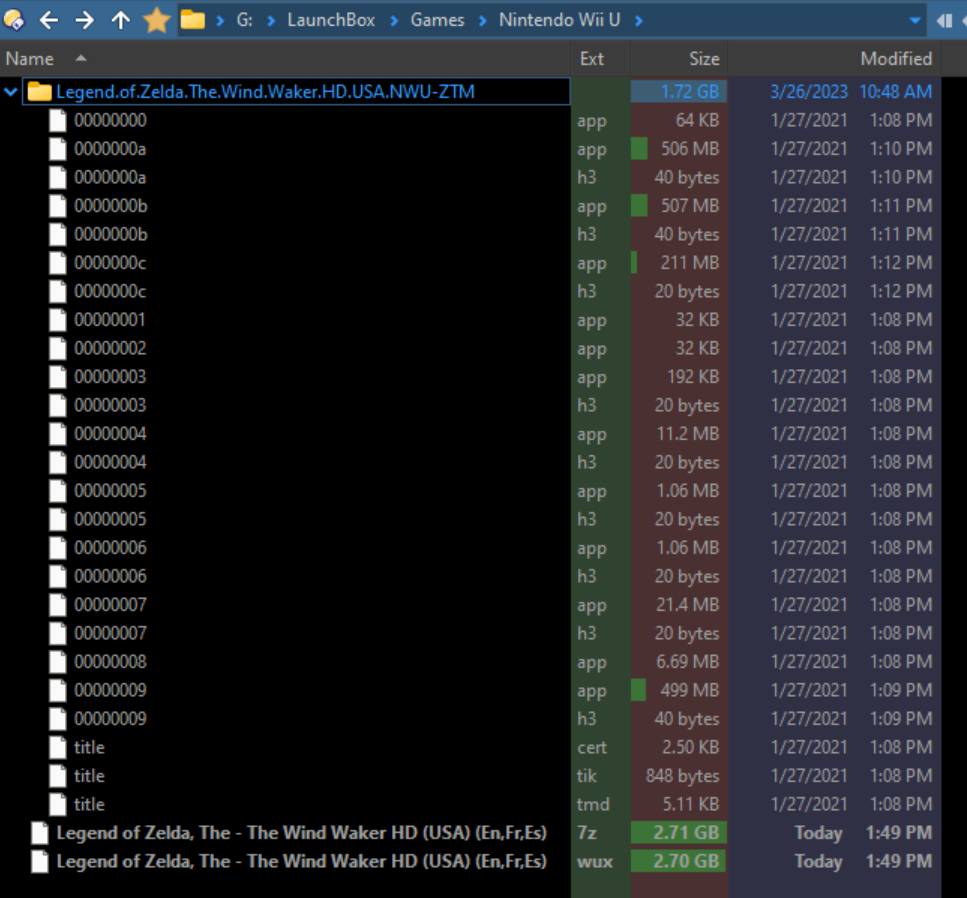Select file 00000002
The width and height of the screenshot is (967, 898).
[110, 348]
